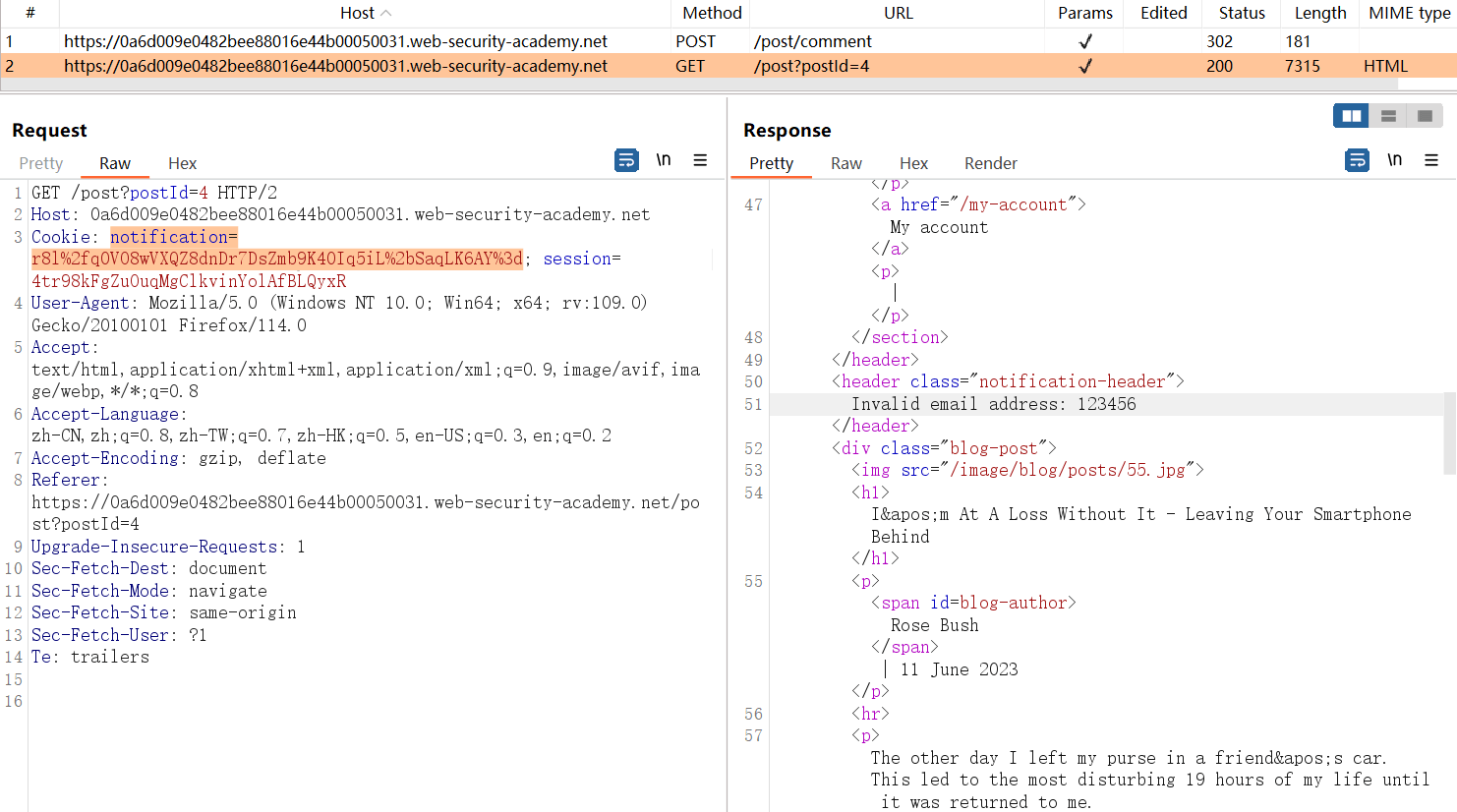Image resolution: width=1457 pixels, height=812 pixels.
Task: Open Request panel options hamburger menu
Action: click(700, 160)
